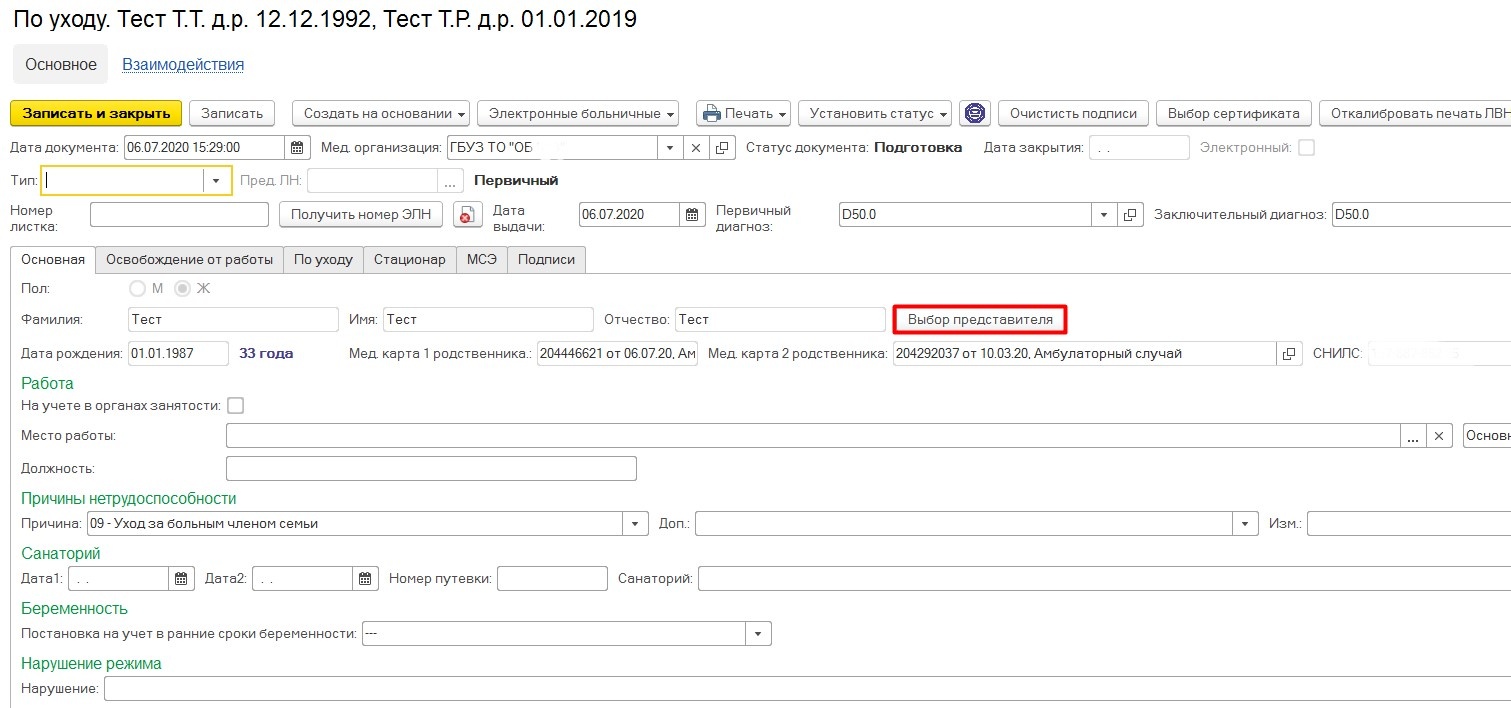Viewport: 1511px width, 708px height.
Task: Tick the На учете в органах занятости checkbox
Action: (x=236, y=406)
